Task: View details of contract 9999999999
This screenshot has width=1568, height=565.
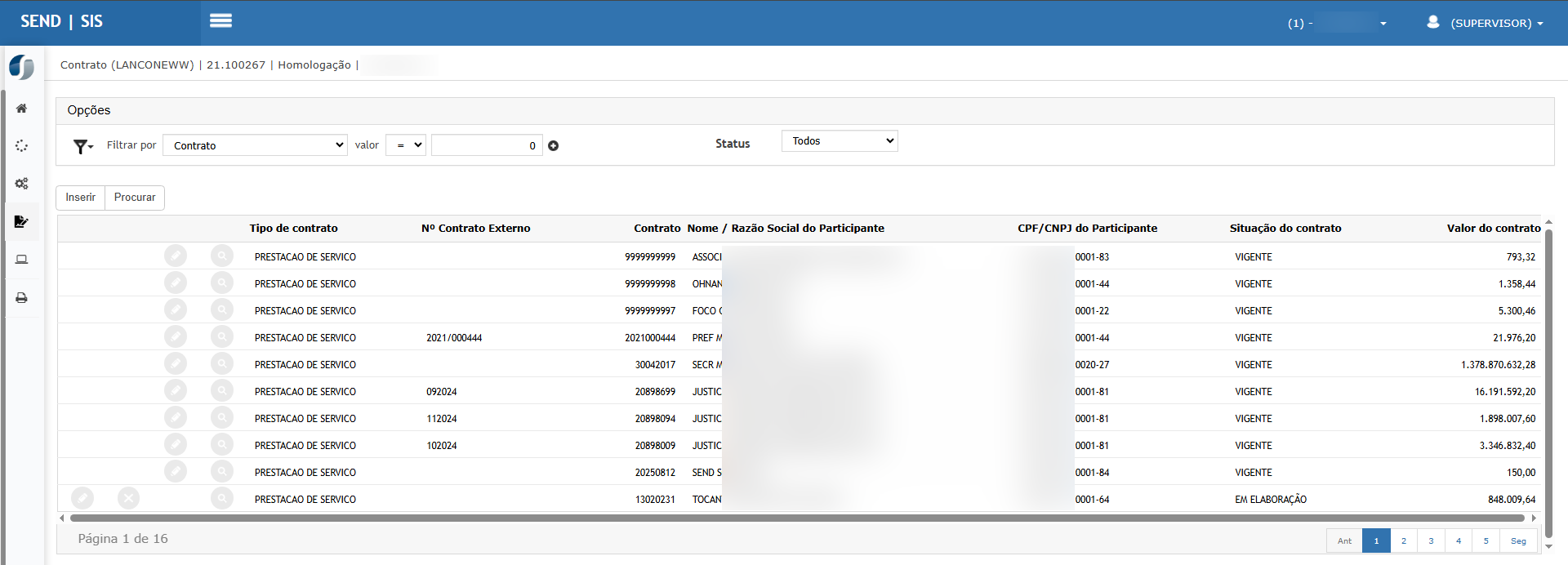Action: (221, 256)
